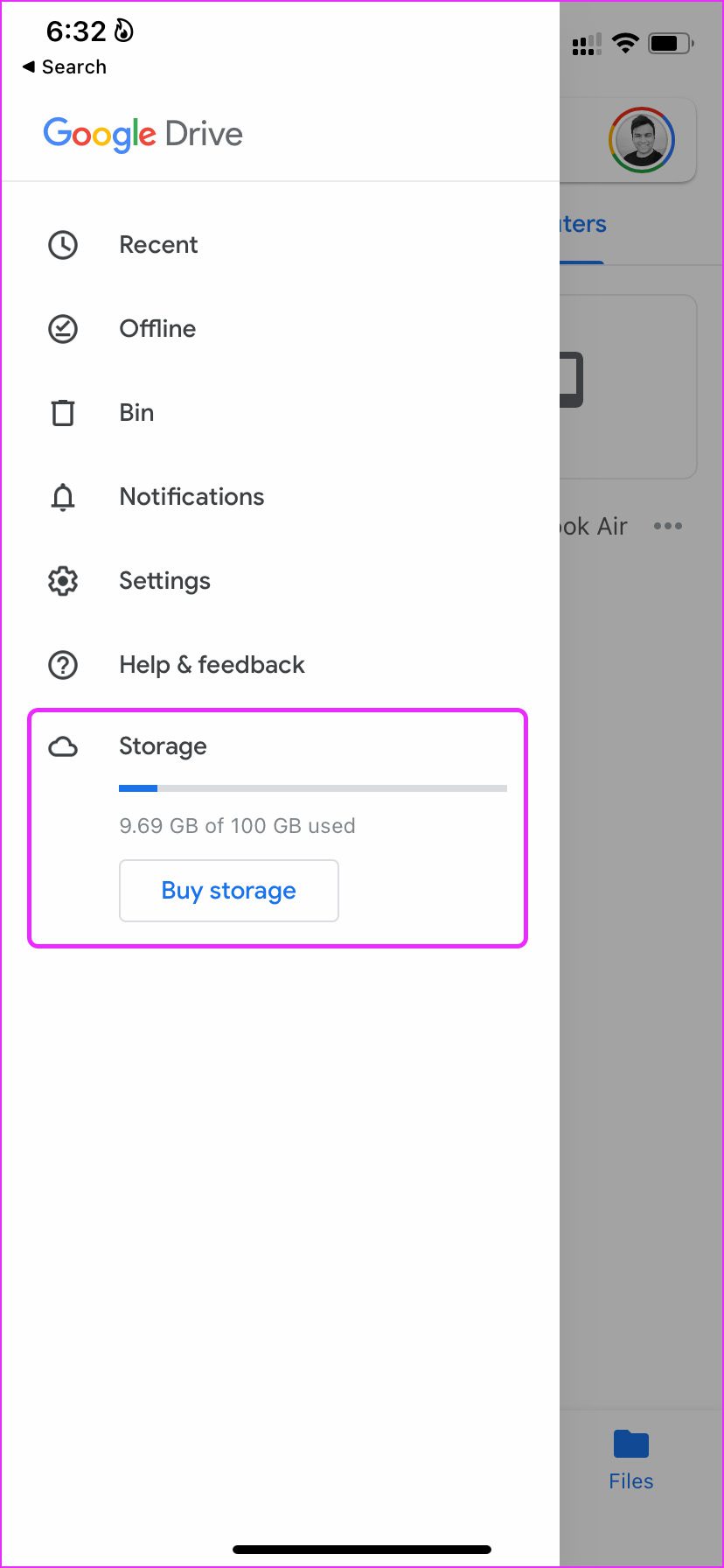Open Settings menu entry
Screen dimensions: 724x1568
(x=164, y=581)
